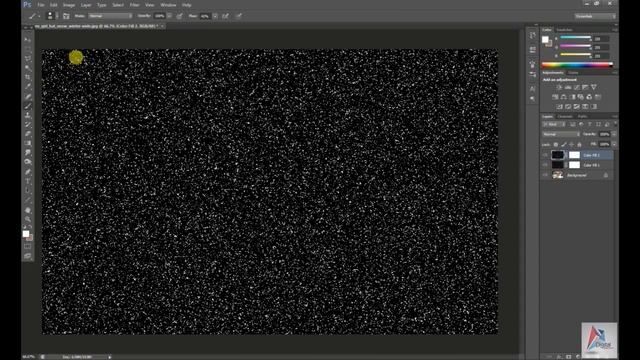Add a Vibrance adjustment
Image resolution: width=640 pixels, height=360 pixels.
pyautogui.click(x=593, y=87)
